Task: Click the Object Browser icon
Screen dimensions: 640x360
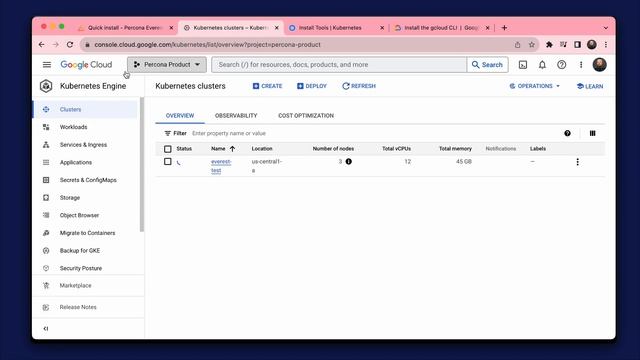Action: (x=46, y=215)
